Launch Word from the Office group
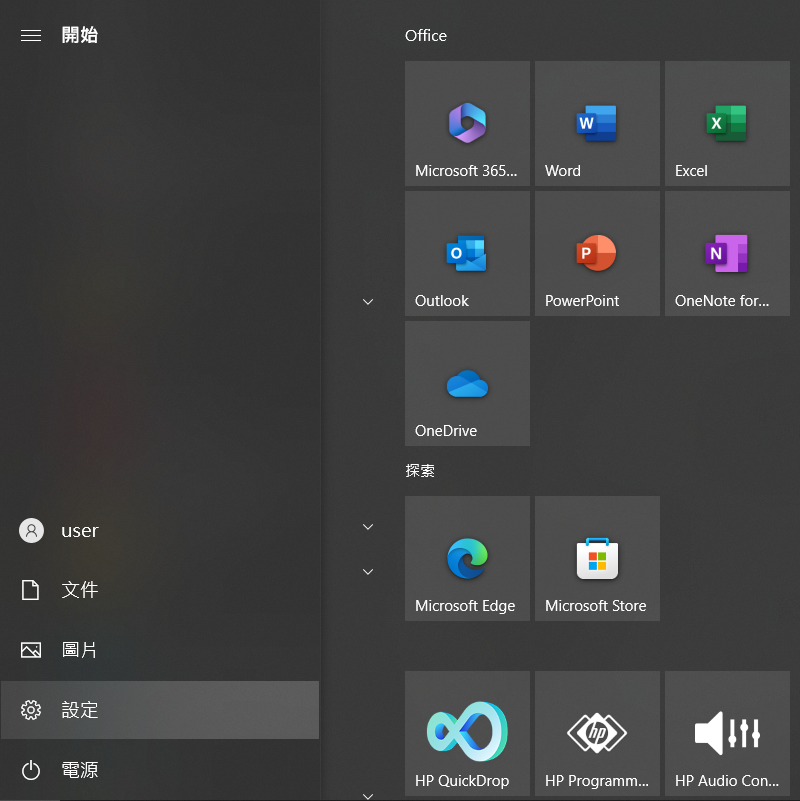 click(x=597, y=123)
